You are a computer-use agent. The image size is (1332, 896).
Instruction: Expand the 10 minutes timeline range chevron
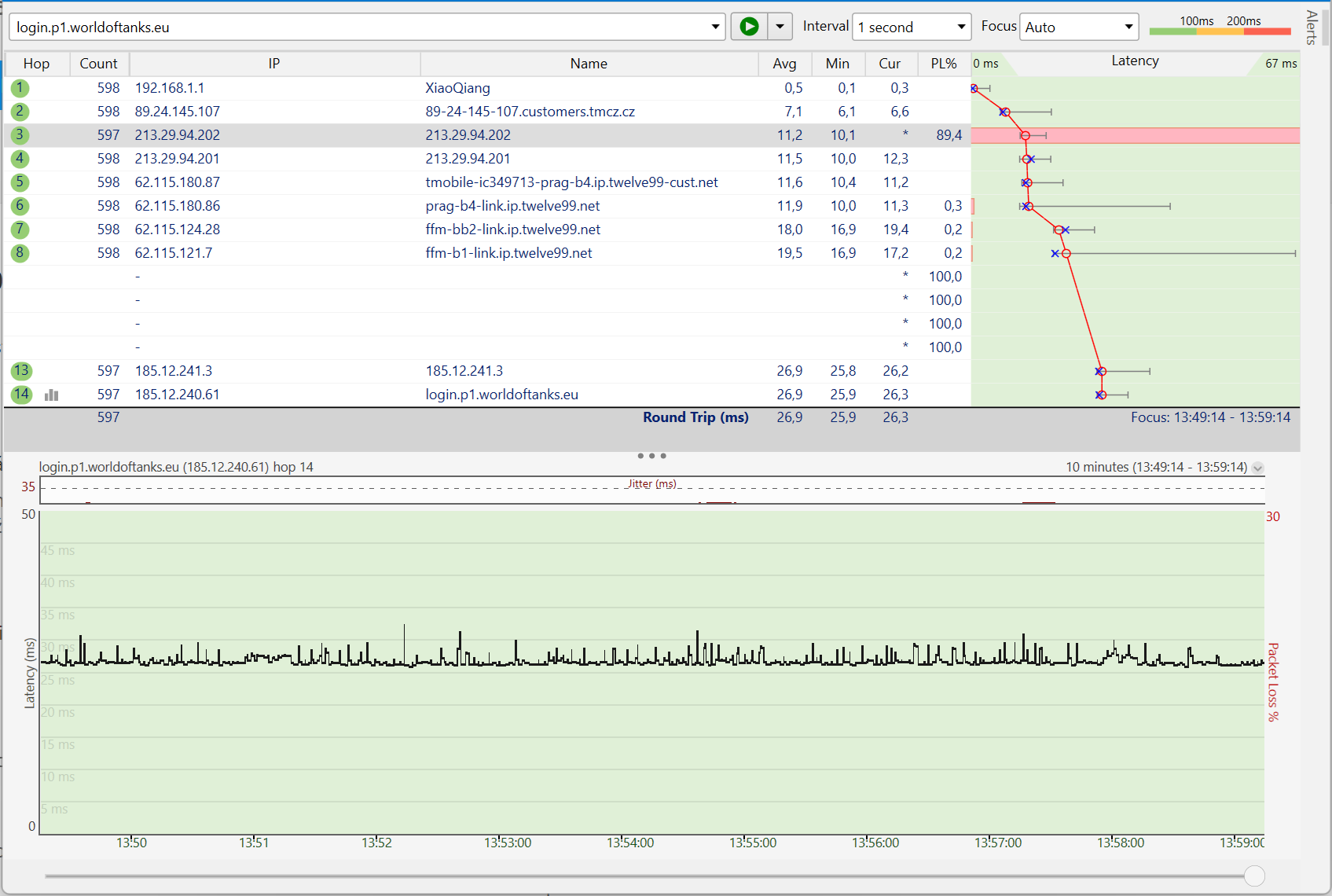(1257, 468)
